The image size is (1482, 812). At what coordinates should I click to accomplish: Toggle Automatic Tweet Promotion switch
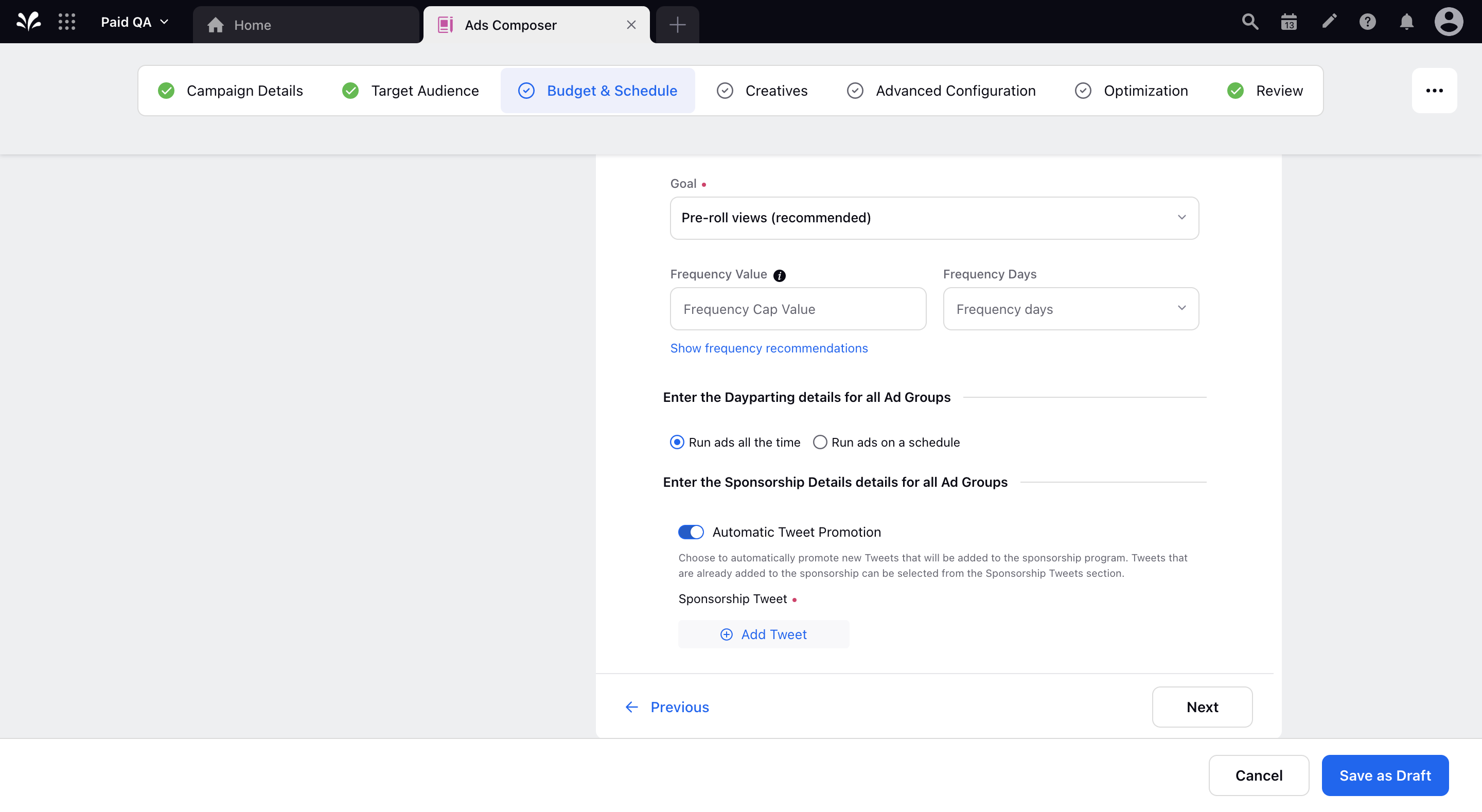point(691,532)
